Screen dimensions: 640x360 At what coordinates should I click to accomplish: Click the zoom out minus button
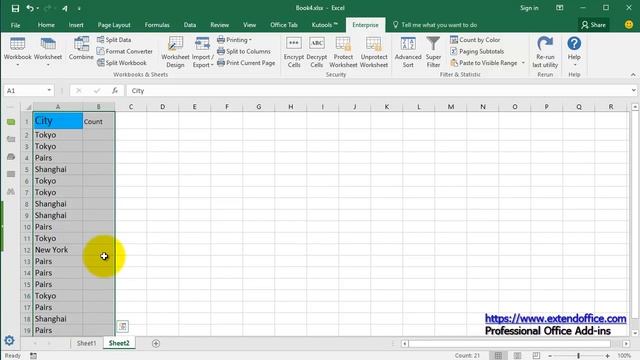(x=550, y=356)
